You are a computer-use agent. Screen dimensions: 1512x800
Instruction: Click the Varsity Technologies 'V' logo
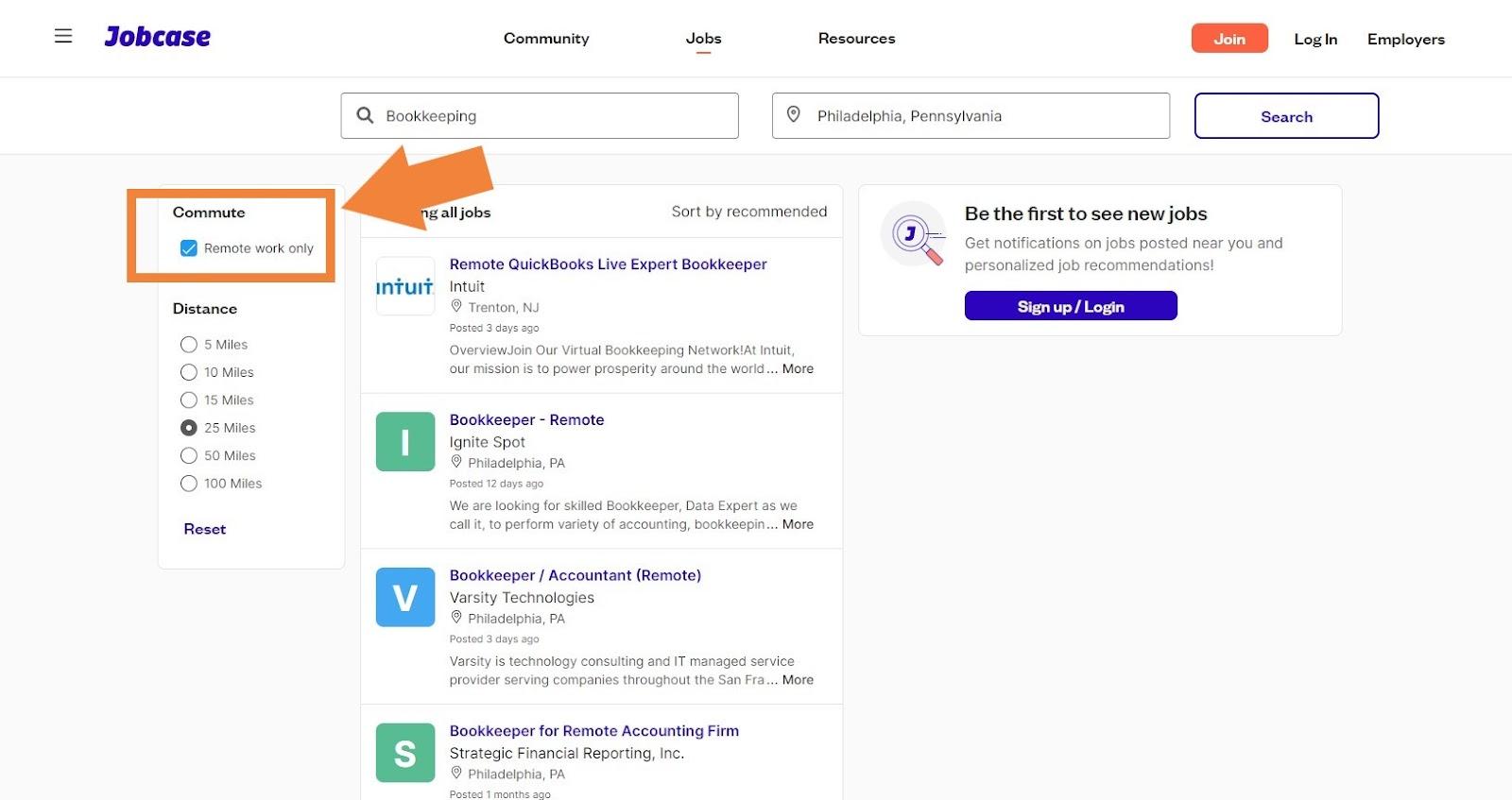(405, 597)
